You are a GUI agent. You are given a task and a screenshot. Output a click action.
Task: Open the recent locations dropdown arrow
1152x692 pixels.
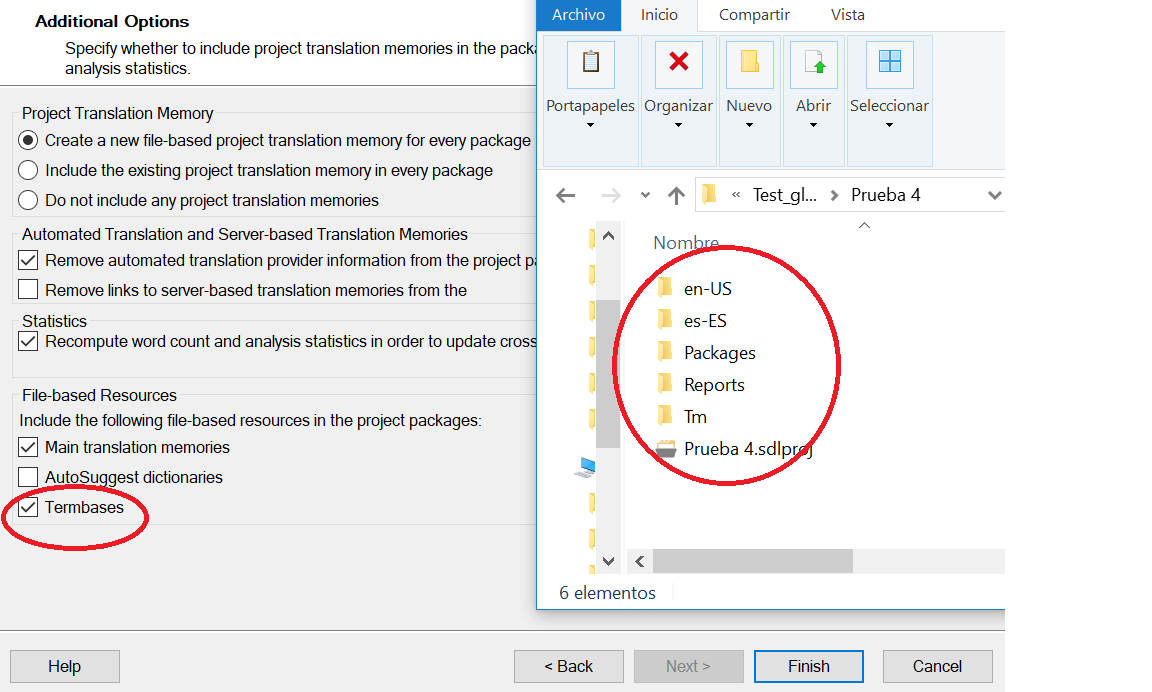[x=645, y=195]
